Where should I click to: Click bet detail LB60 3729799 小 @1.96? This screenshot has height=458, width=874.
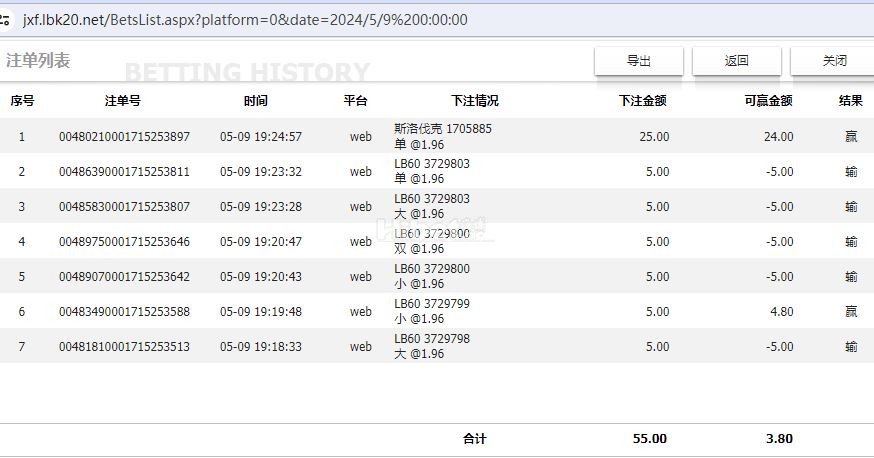pos(432,311)
